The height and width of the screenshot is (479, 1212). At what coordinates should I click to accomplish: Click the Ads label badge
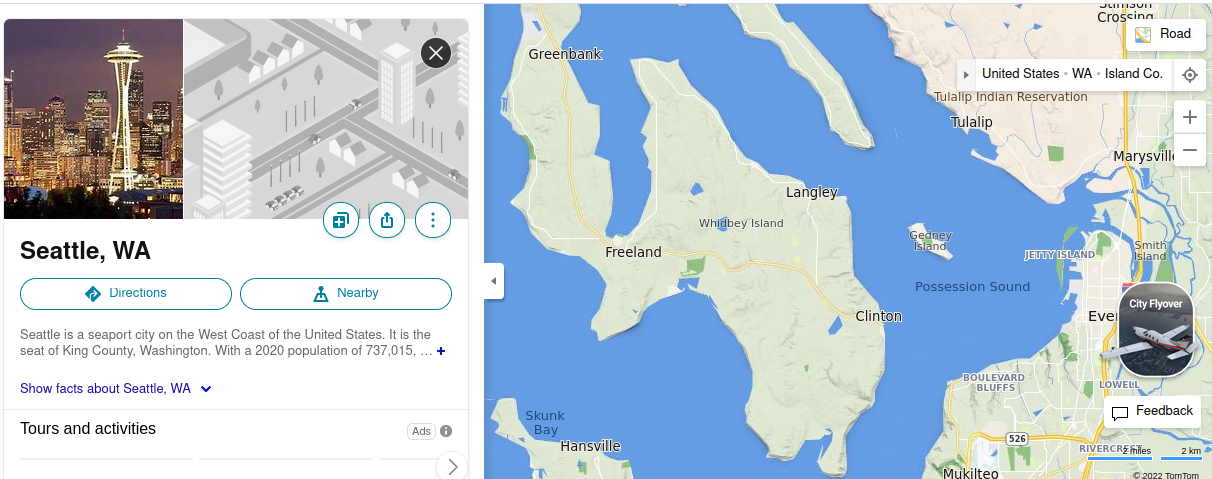click(x=421, y=431)
